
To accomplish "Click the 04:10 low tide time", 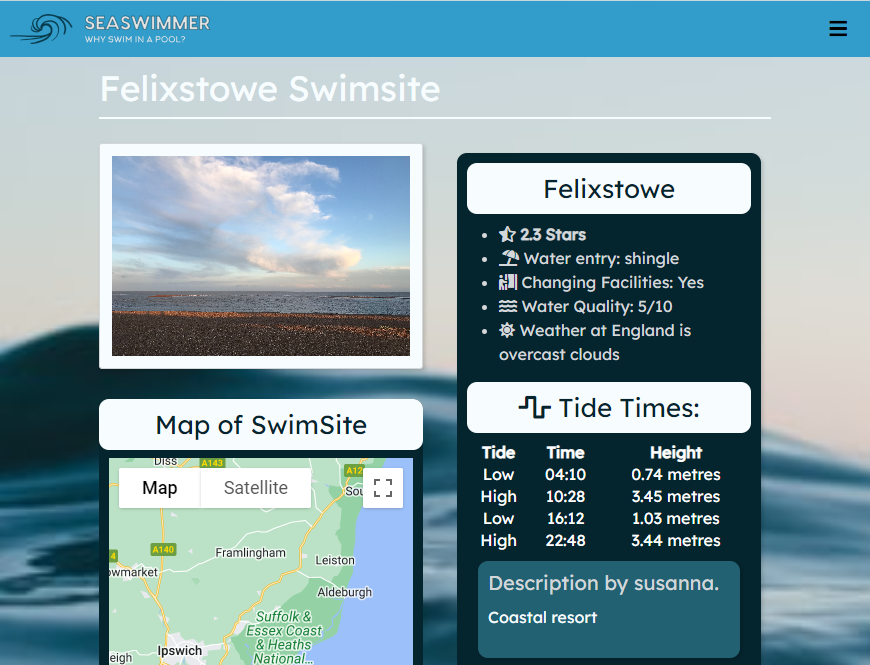I will click(x=565, y=475).
